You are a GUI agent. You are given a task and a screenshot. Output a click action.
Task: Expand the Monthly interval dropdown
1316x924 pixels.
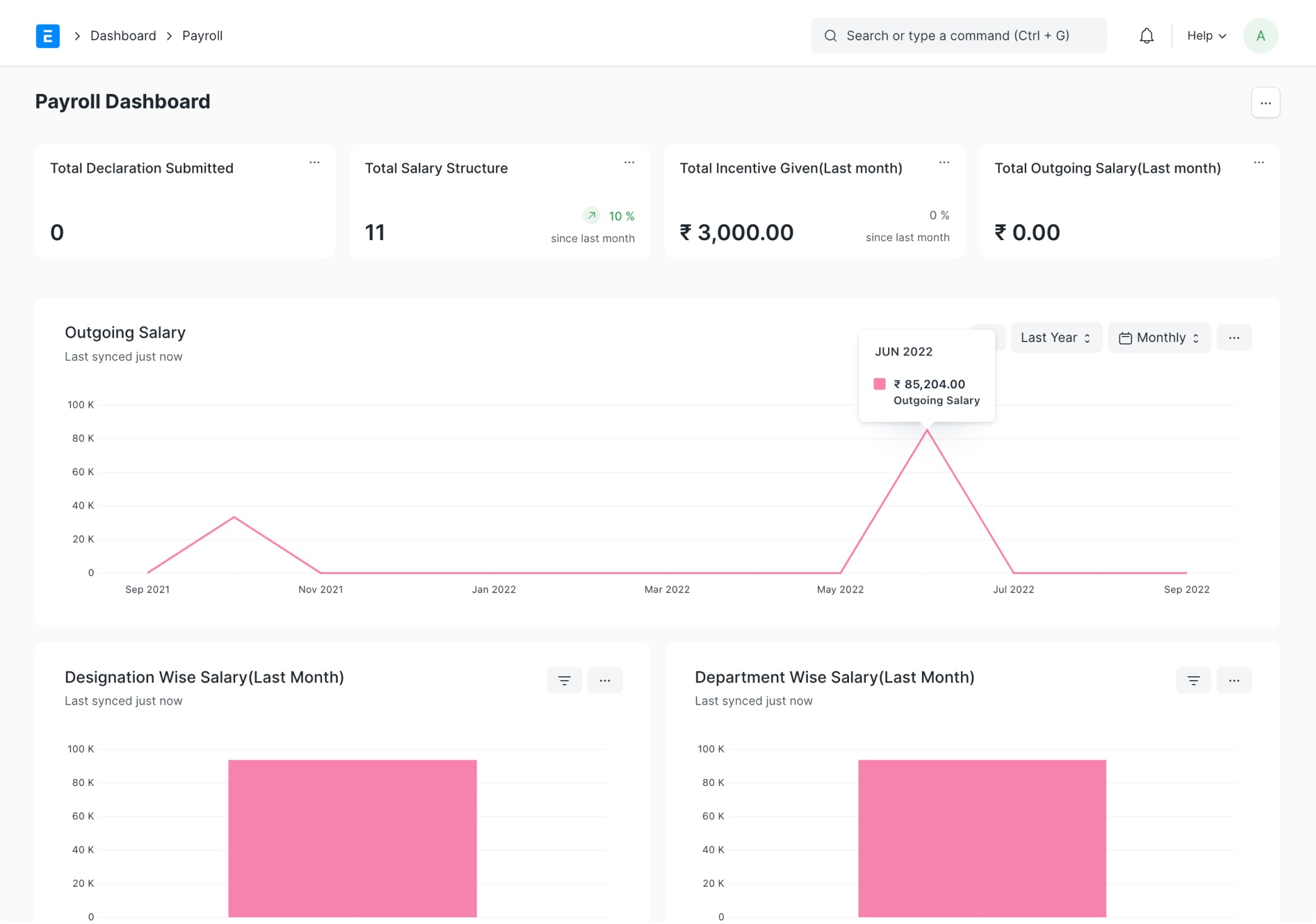(x=1158, y=338)
